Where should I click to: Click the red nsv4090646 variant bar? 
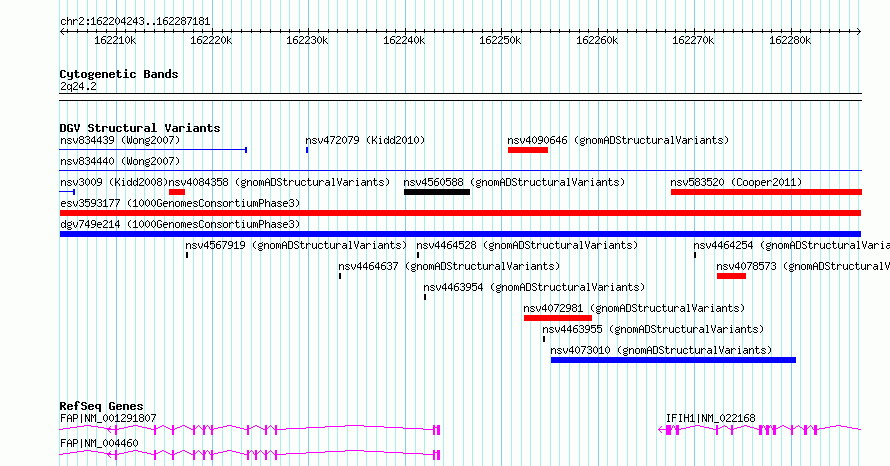[528, 150]
